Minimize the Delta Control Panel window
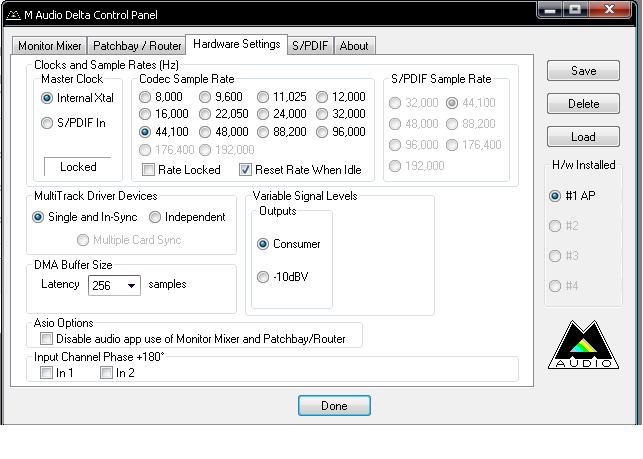 pos(550,10)
